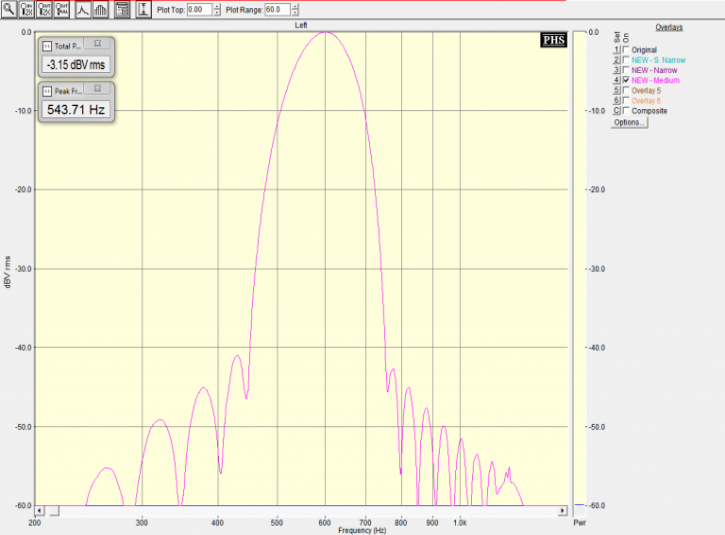Disable the NEW - Medium overlay

(626, 80)
